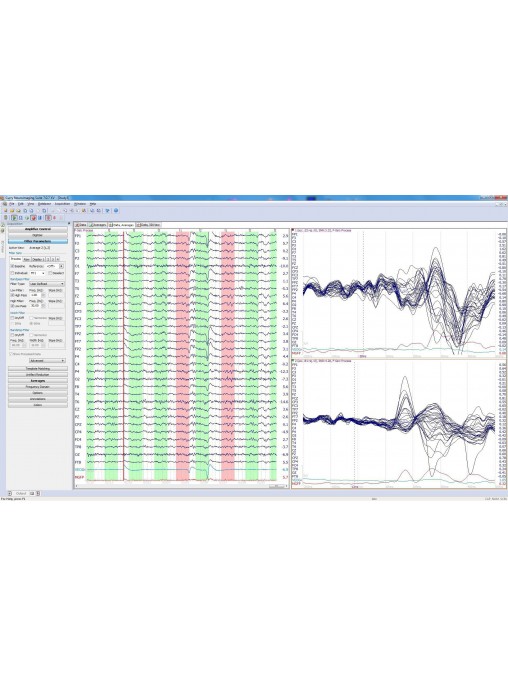This screenshot has width=508, height=696.
Task: Open the Individual channel FP1 dropdown
Action: (38, 273)
